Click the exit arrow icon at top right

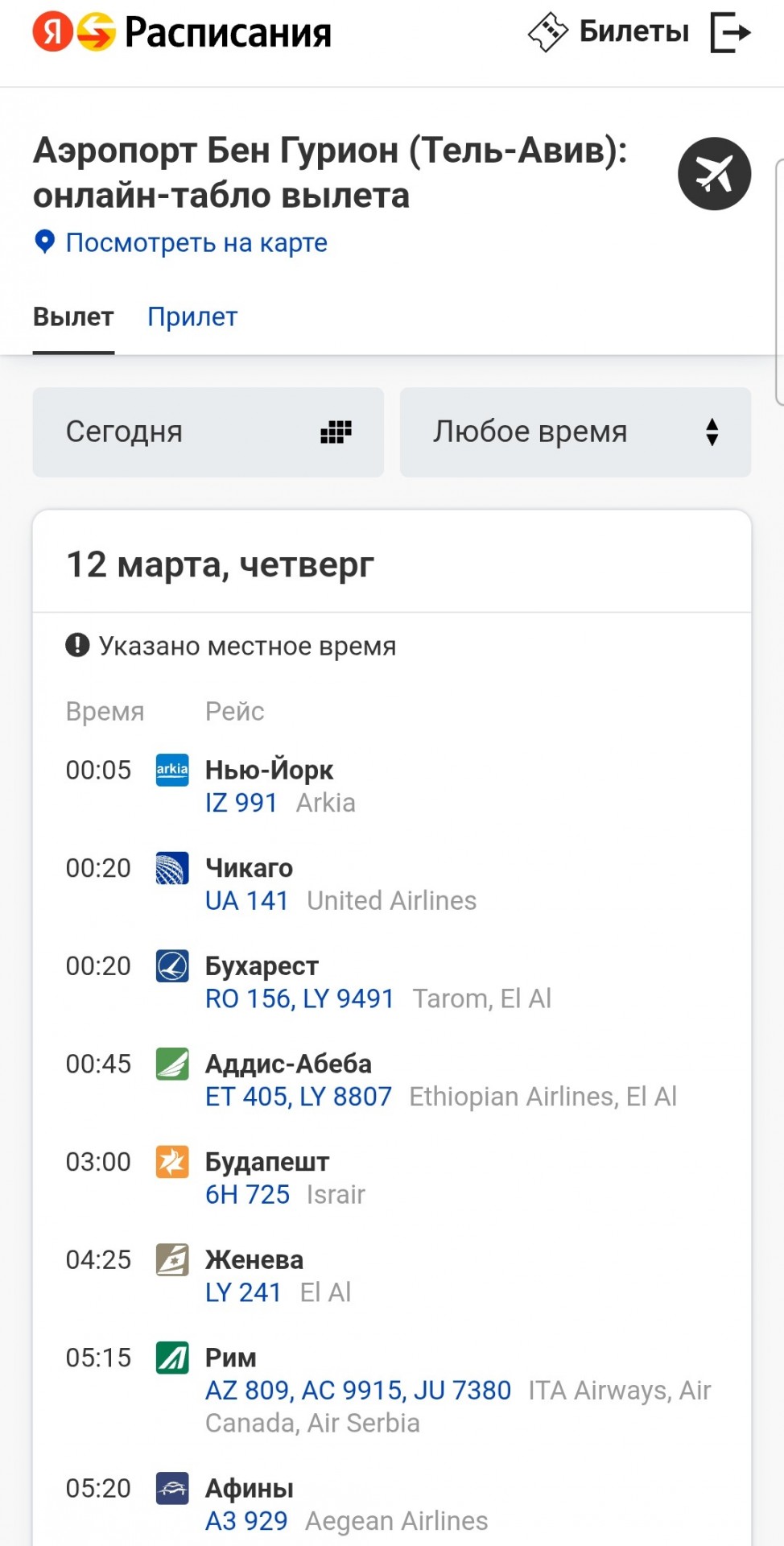[x=731, y=32]
